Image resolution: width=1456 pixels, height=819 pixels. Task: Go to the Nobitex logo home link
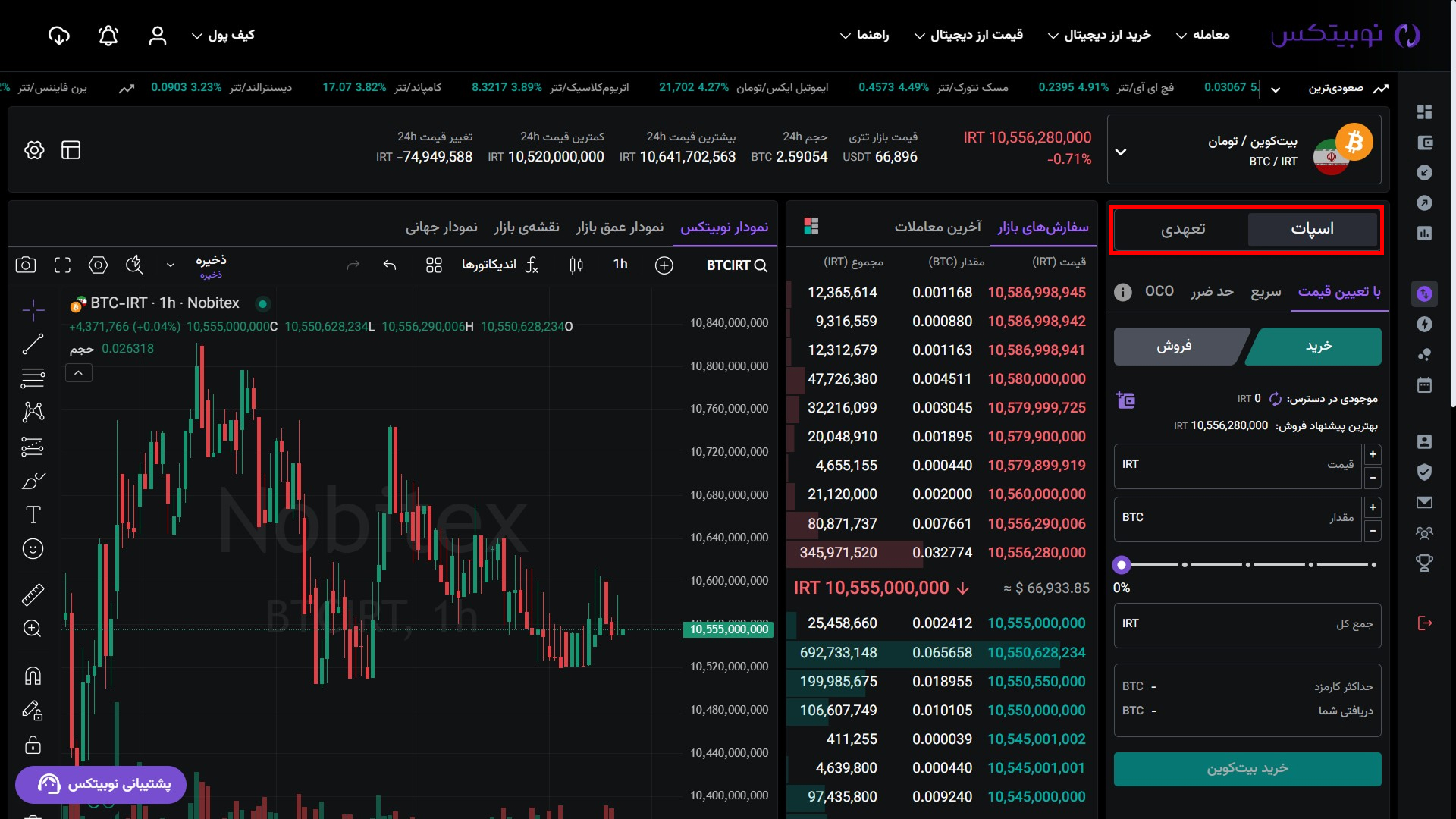point(1345,36)
